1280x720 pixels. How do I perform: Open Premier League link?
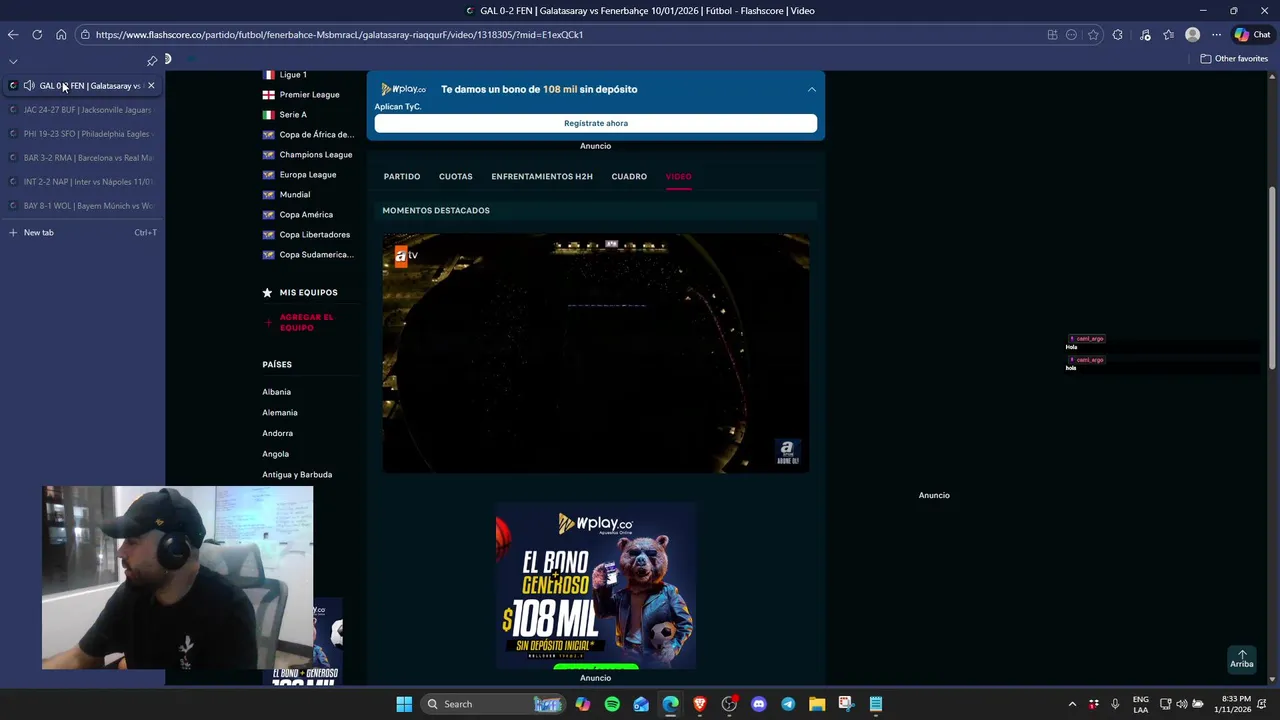click(x=309, y=95)
